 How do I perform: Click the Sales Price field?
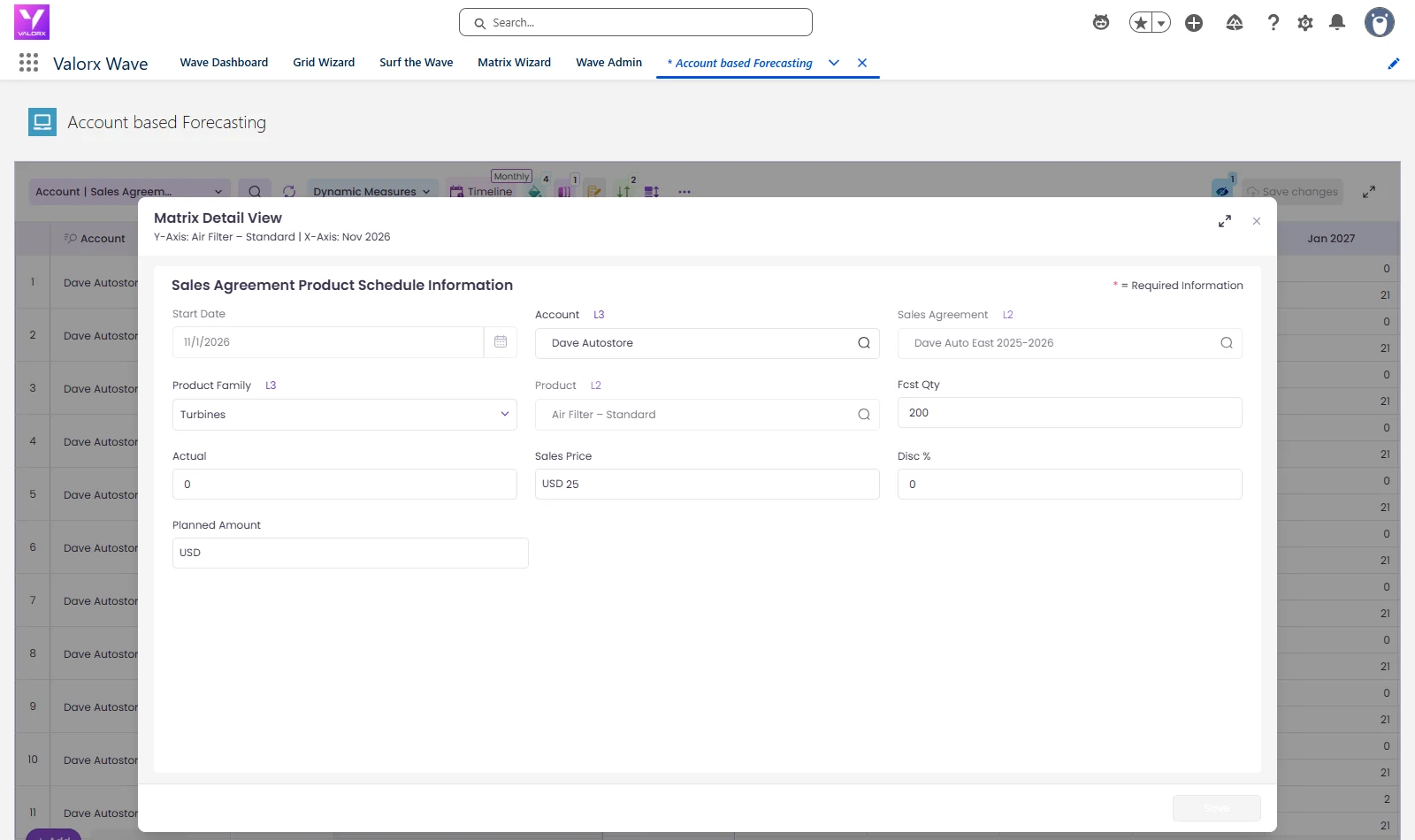707,485
